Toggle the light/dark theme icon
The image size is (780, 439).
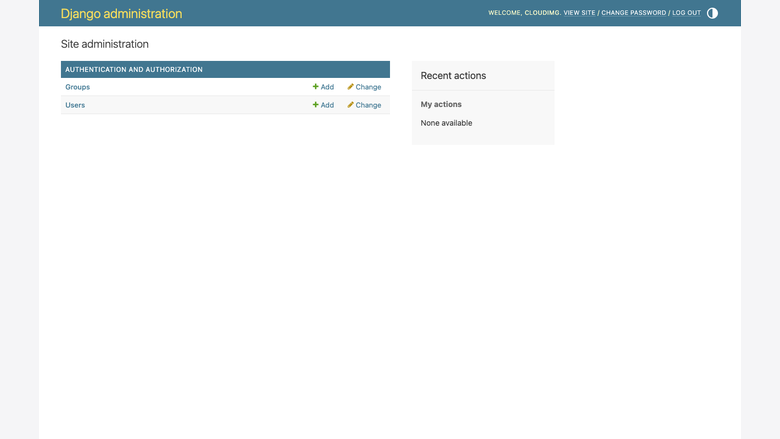(x=712, y=13)
